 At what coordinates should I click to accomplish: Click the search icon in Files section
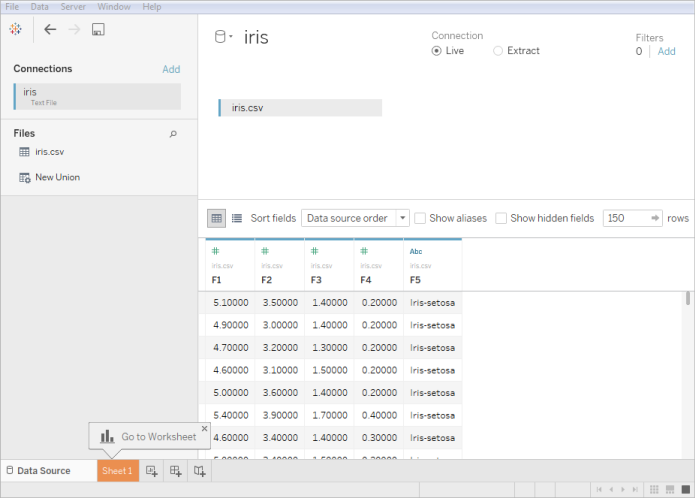173,133
